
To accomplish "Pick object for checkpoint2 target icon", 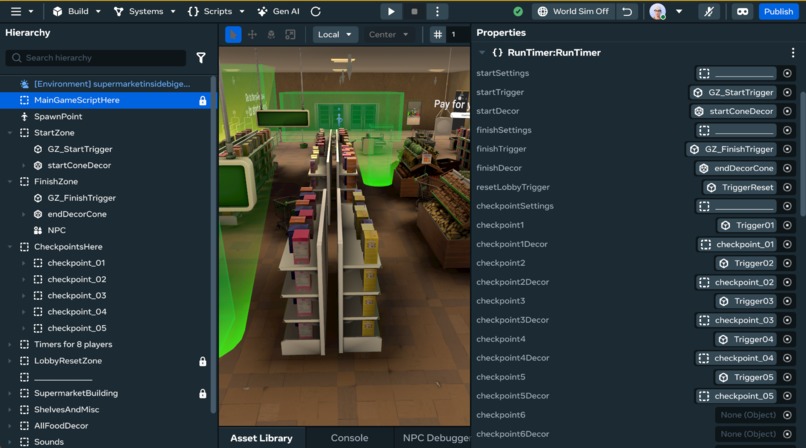I will [787, 263].
